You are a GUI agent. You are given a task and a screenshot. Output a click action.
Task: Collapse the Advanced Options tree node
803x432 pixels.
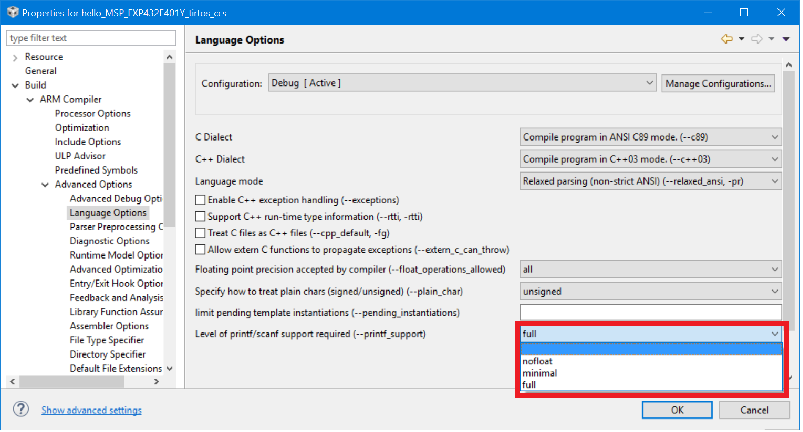tap(45, 184)
